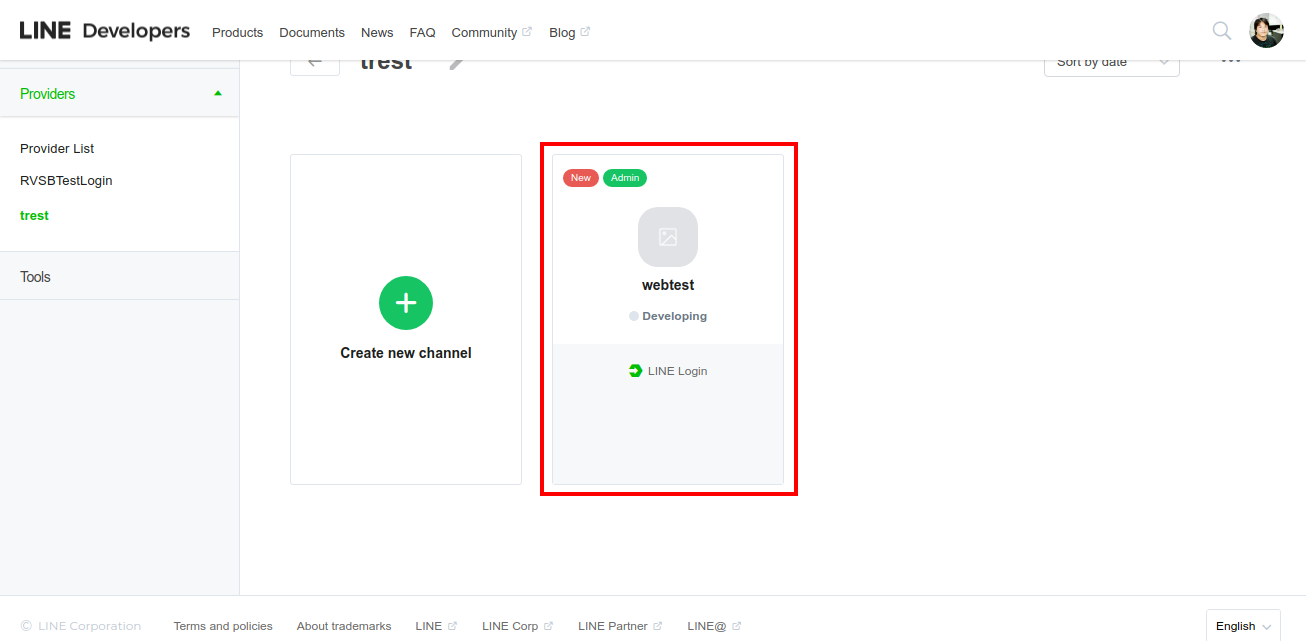Select RVSBTestLogin provider
This screenshot has height=641, width=1306.
pos(66,181)
